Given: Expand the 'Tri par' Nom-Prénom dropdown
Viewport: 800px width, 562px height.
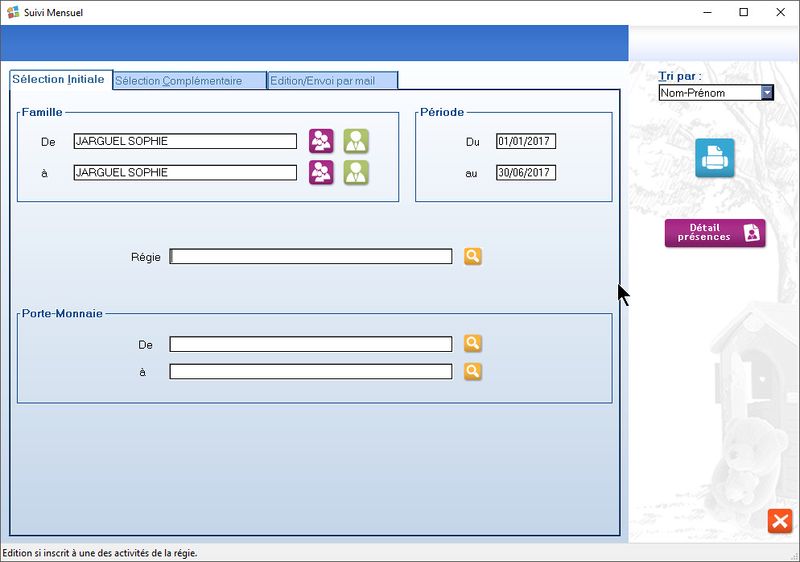Looking at the screenshot, I should [767, 93].
